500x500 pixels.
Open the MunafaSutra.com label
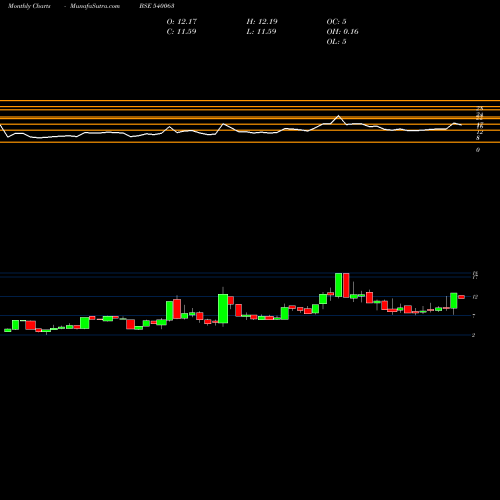pyautogui.click(x=95, y=6)
